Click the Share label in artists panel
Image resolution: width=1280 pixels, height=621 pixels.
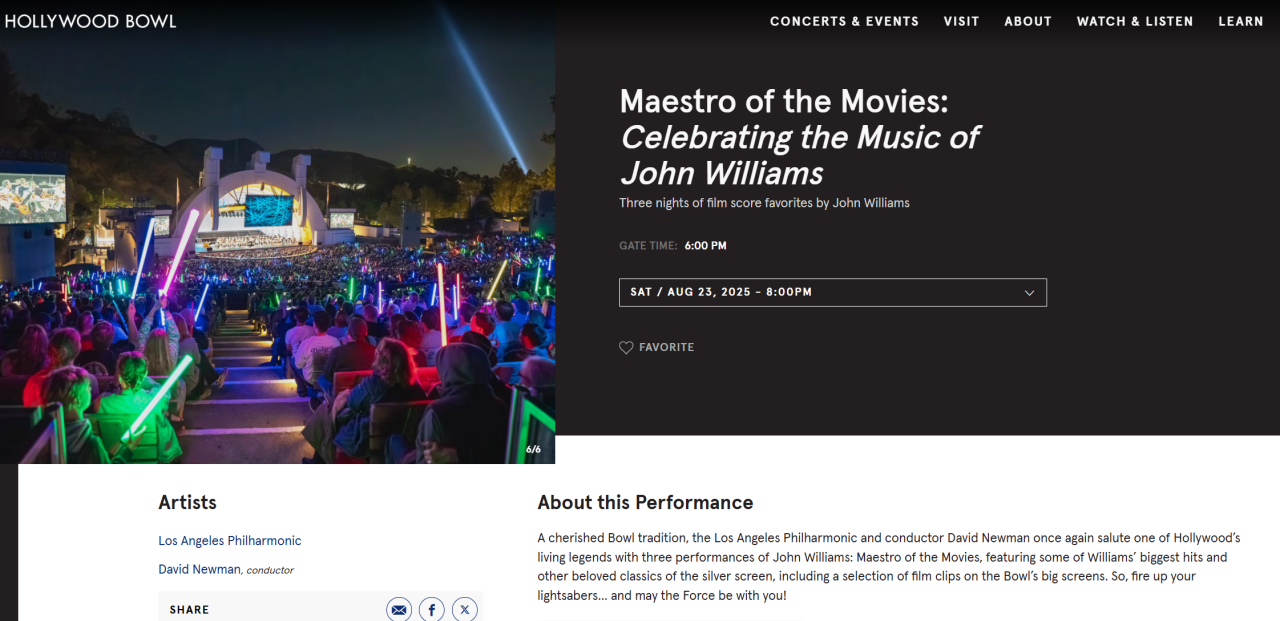pyautogui.click(x=189, y=610)
